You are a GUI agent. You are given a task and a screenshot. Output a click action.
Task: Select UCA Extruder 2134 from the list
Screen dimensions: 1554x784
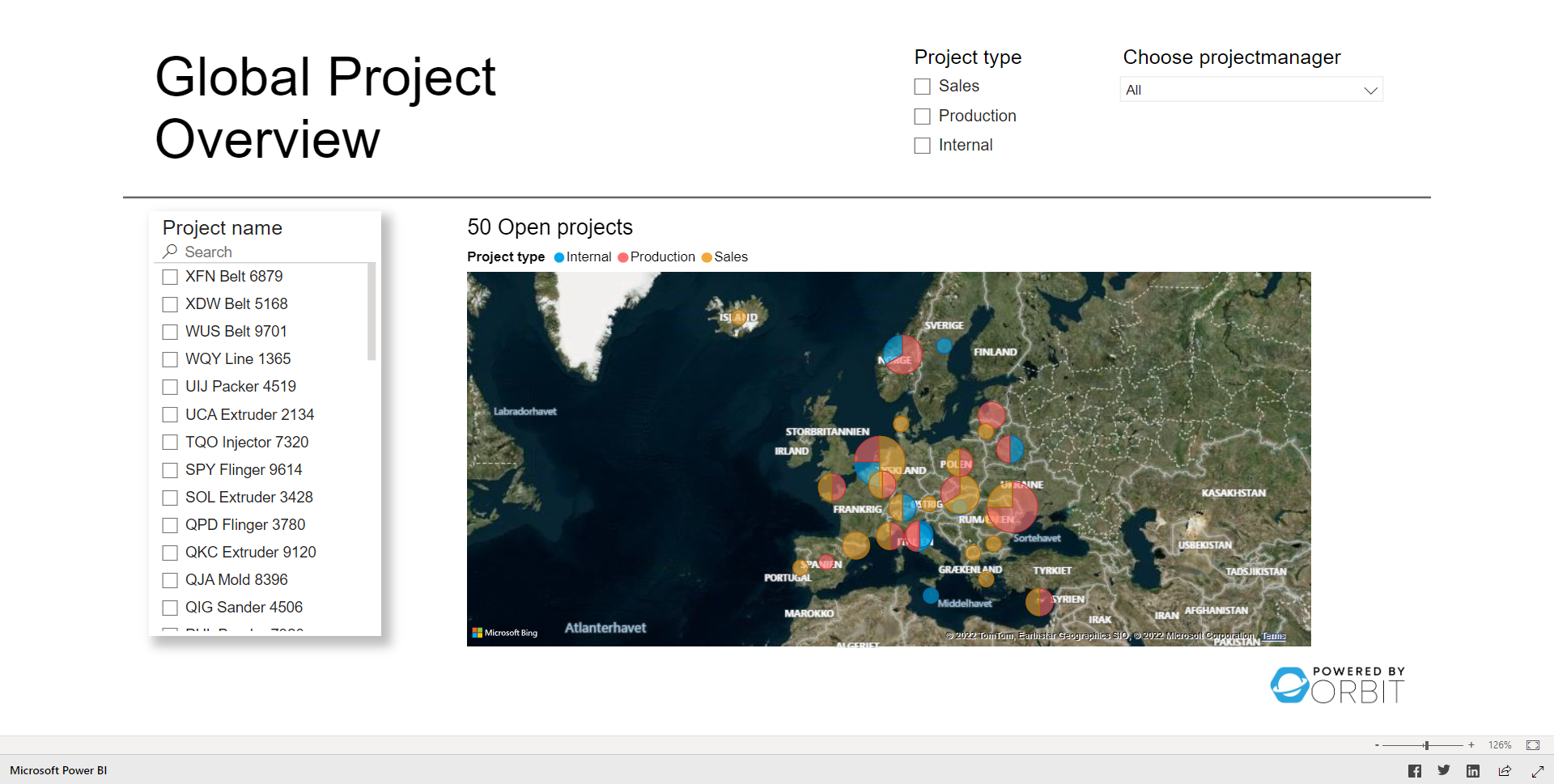169,414
